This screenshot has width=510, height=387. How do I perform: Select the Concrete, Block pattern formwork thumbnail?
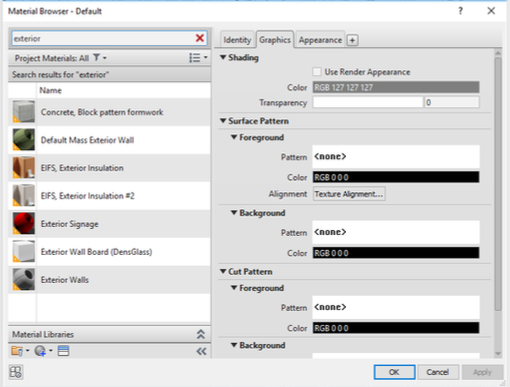(23, 112)
